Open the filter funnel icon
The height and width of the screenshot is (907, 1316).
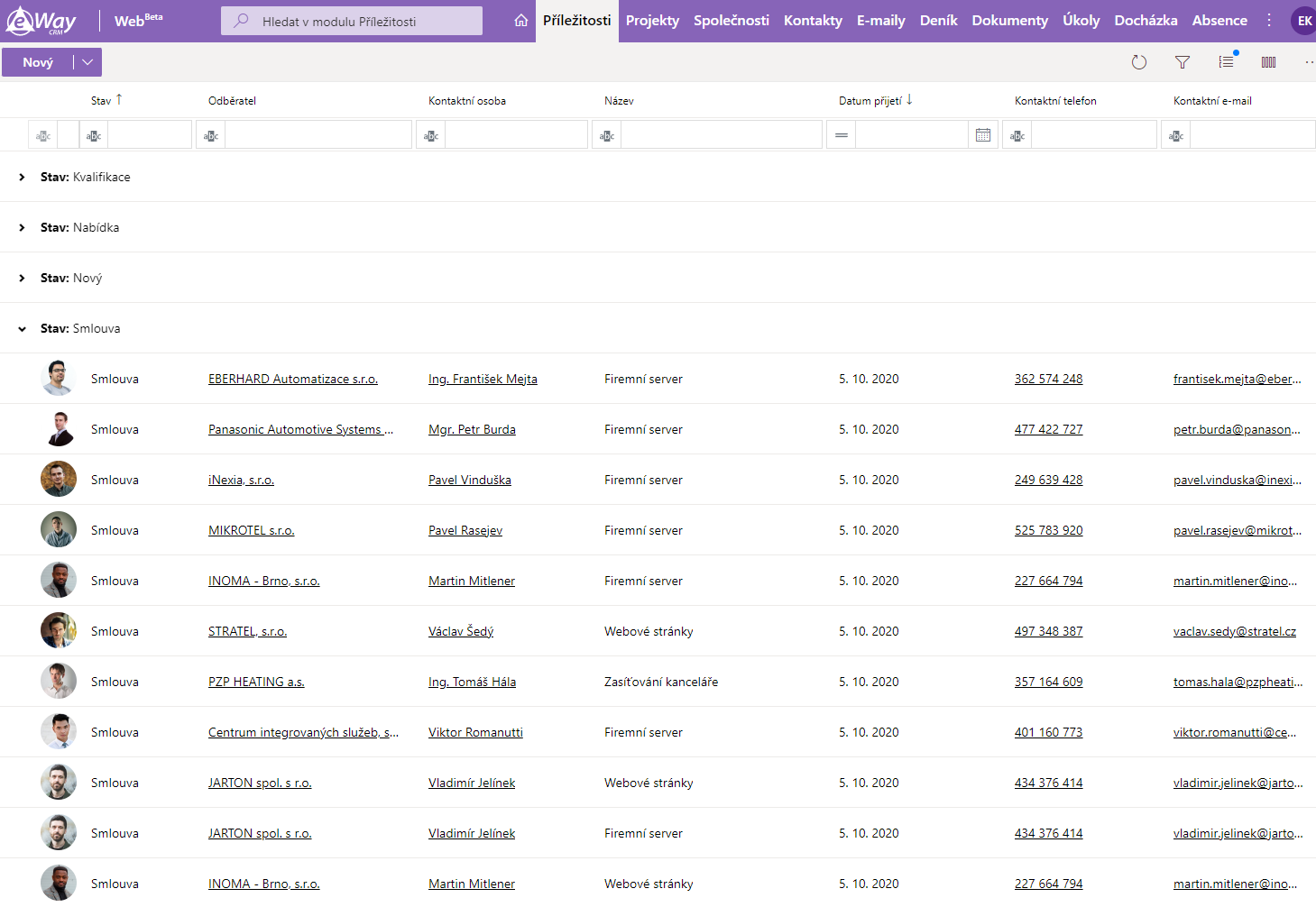(1183, 62)
